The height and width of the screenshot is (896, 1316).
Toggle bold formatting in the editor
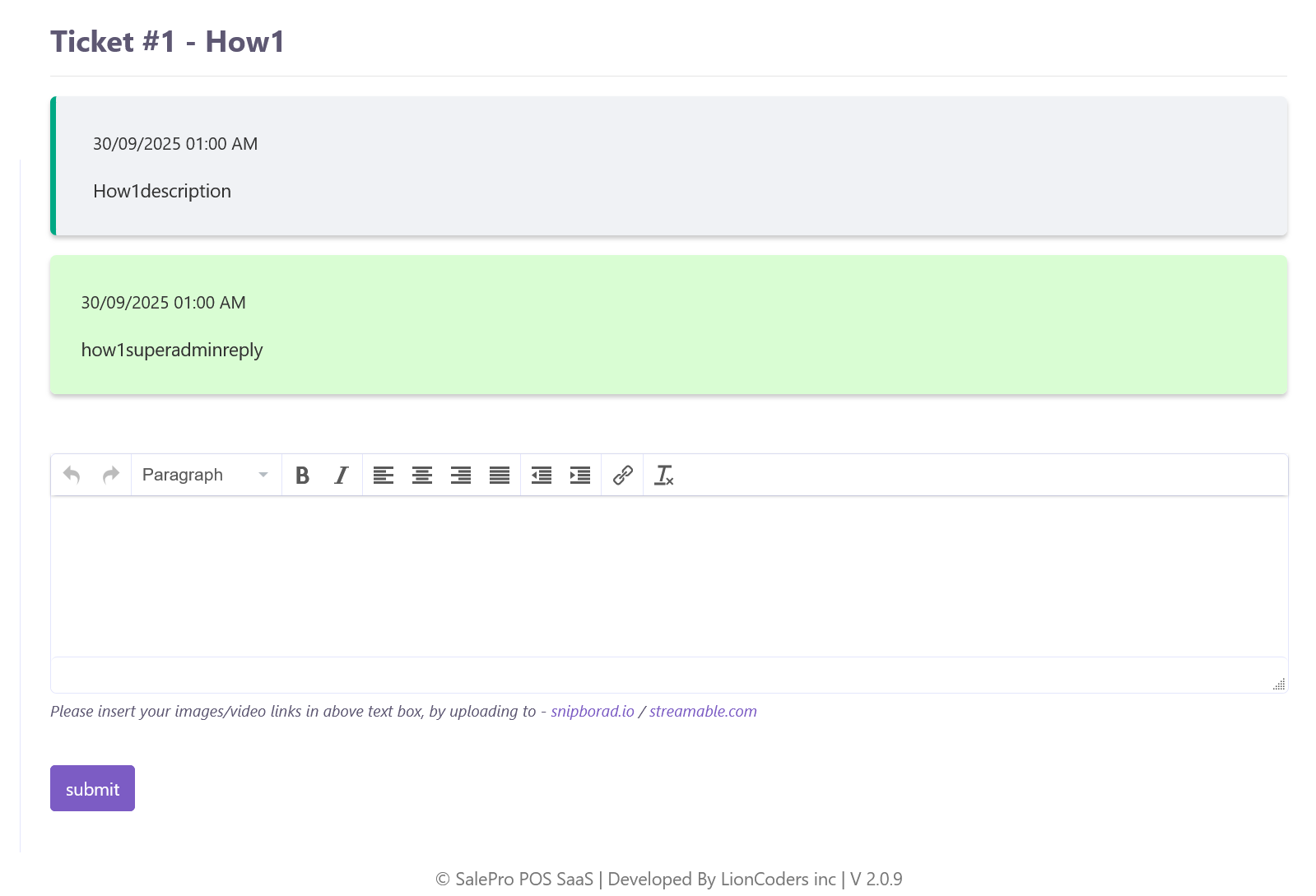302,475
